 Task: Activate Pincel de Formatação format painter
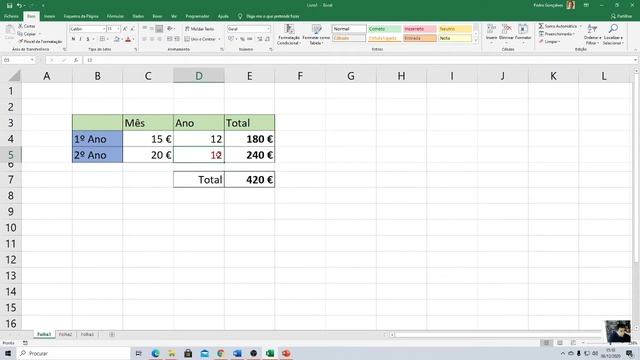pyautogui.click(x=40, y=41)
